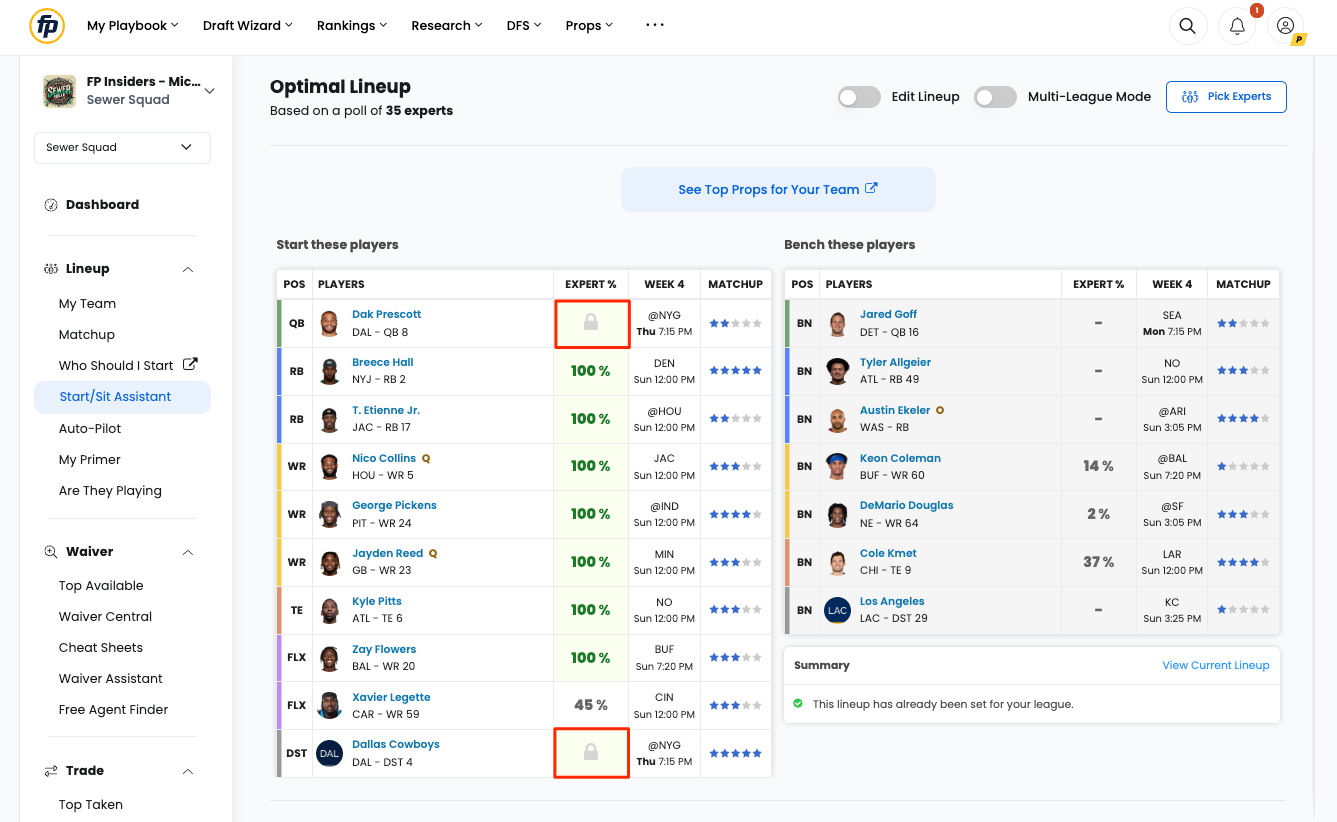Viewport: 1337px width, 822px height.
Task: Click the EXPERT % header in the Start table
Action: click(x=591, y=284)
